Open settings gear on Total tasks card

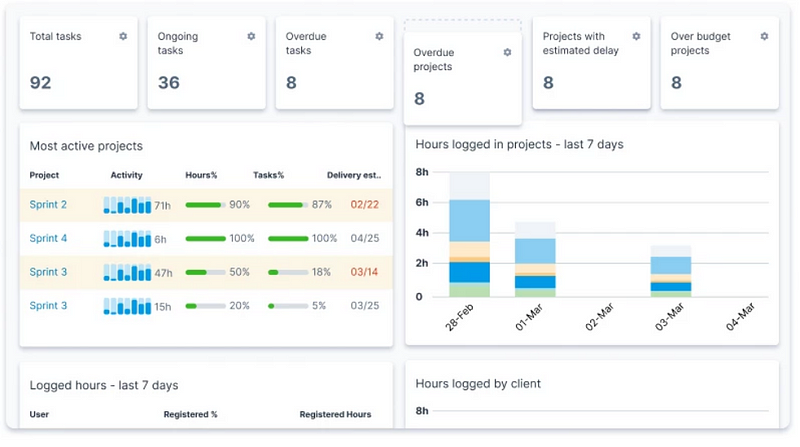(123, 36)
